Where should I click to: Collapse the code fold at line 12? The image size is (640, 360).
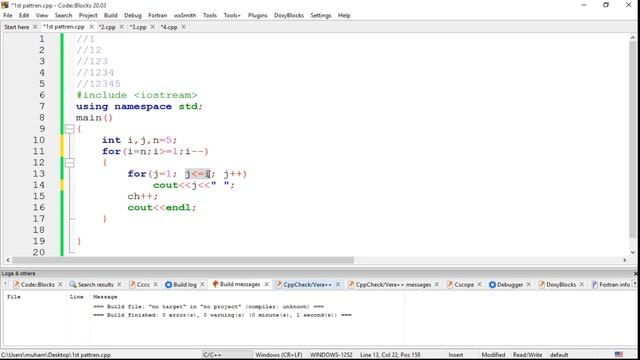coord(69,163)
